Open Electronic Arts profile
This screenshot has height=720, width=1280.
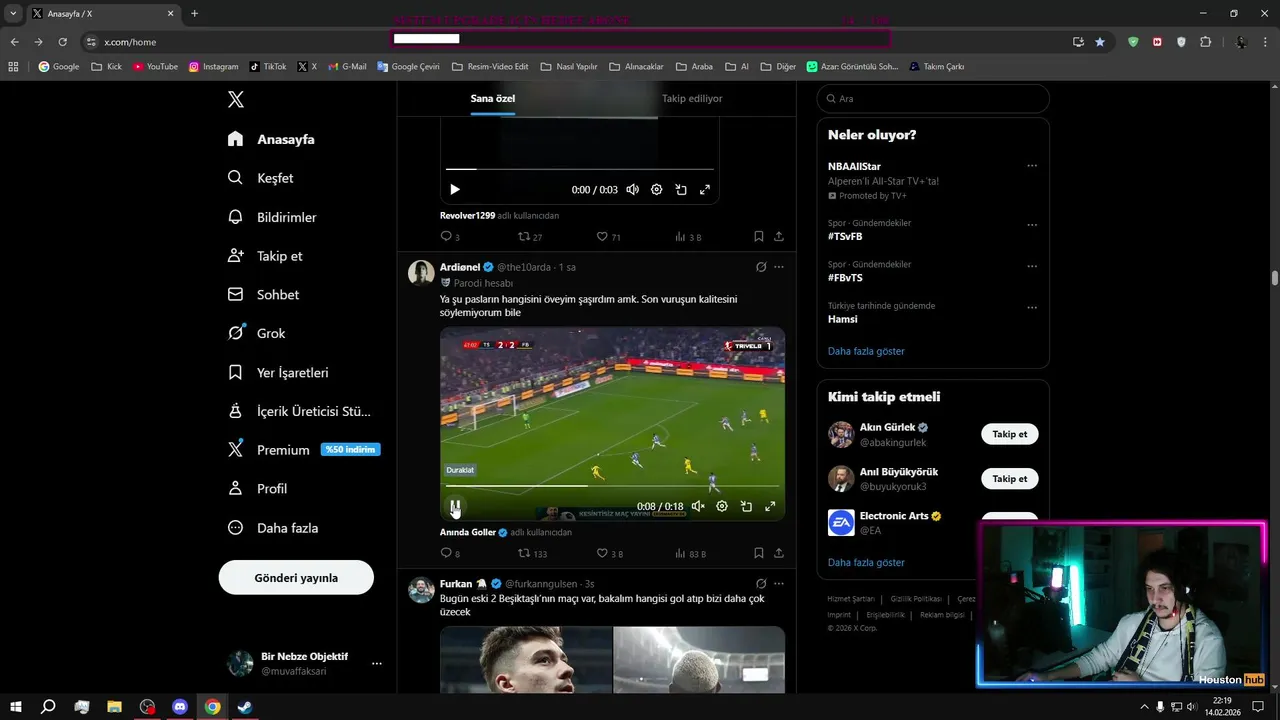point(893,516)
